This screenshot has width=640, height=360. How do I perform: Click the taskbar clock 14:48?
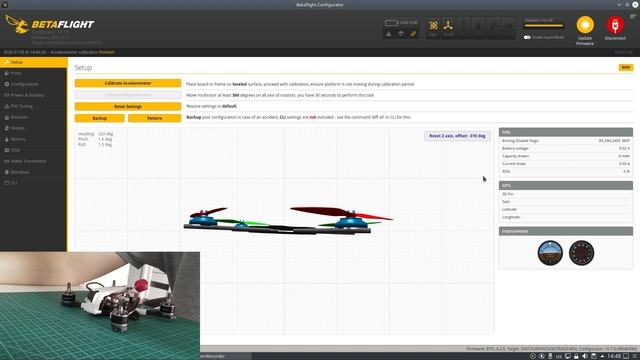click(614, 356)
